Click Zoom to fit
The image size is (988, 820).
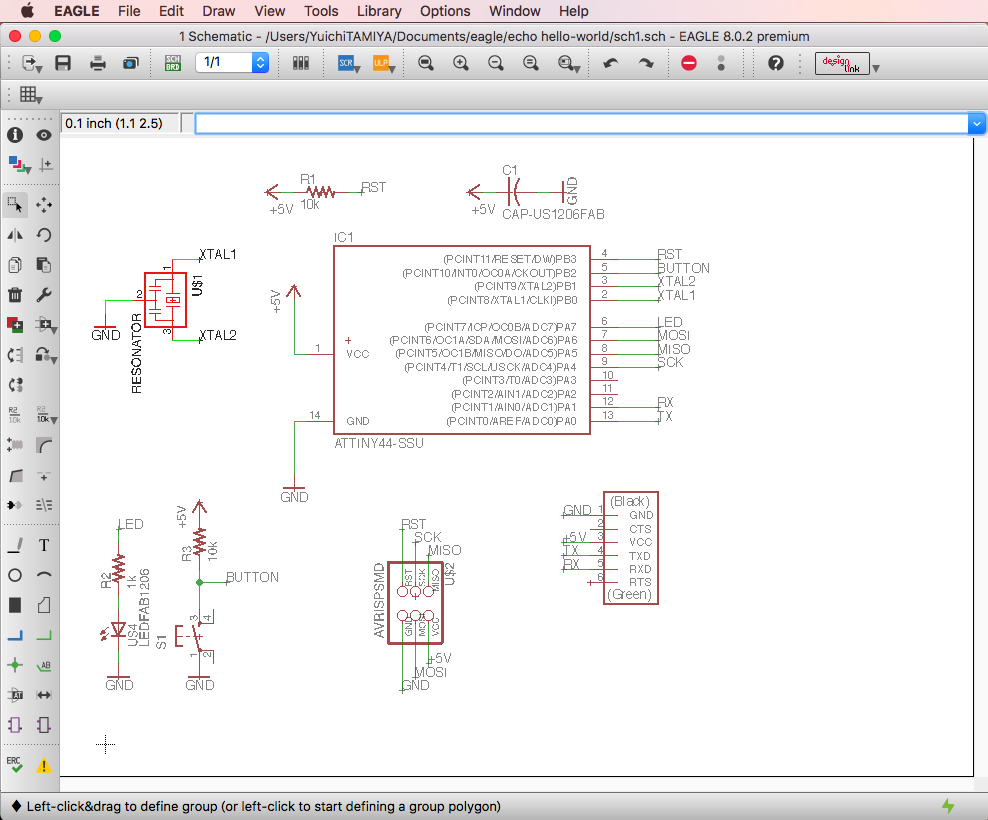[x=426, y=63]
